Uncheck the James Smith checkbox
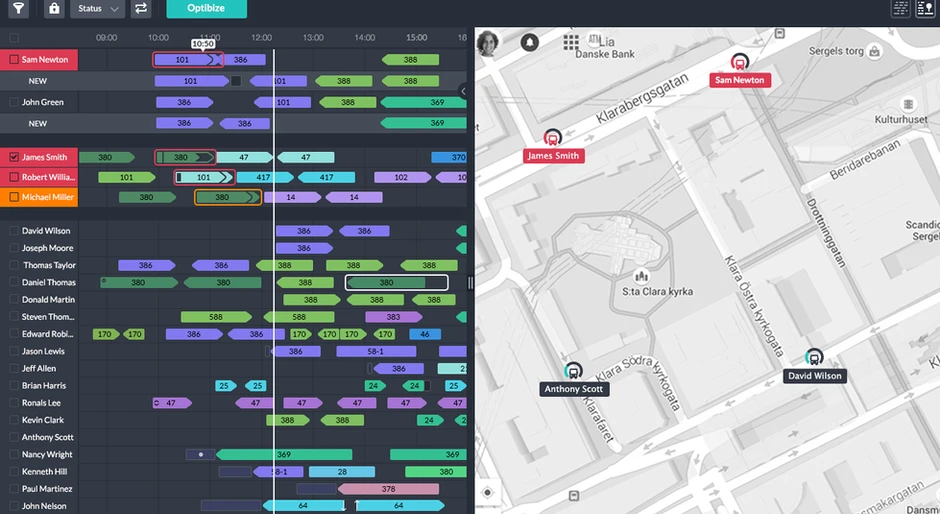The height and width of the screenshot is (514, 940). click(14, 157)
